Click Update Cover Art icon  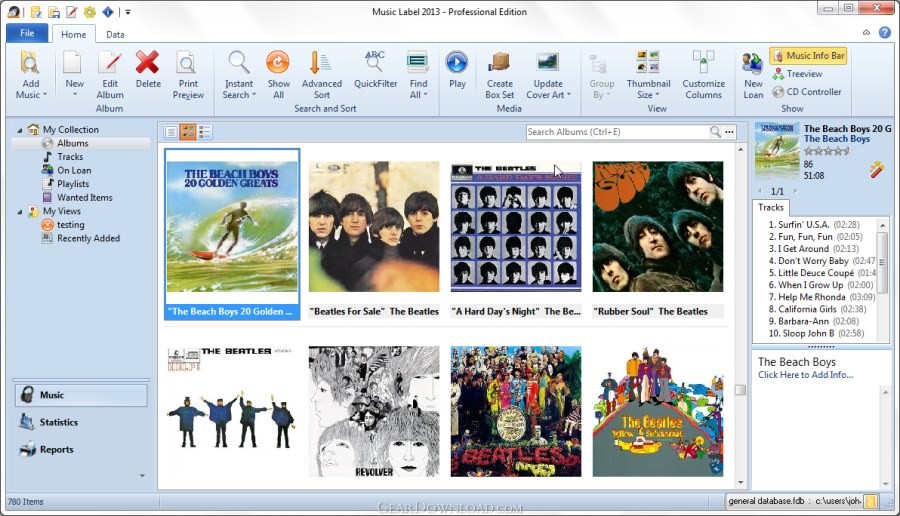tap(548, 62)
